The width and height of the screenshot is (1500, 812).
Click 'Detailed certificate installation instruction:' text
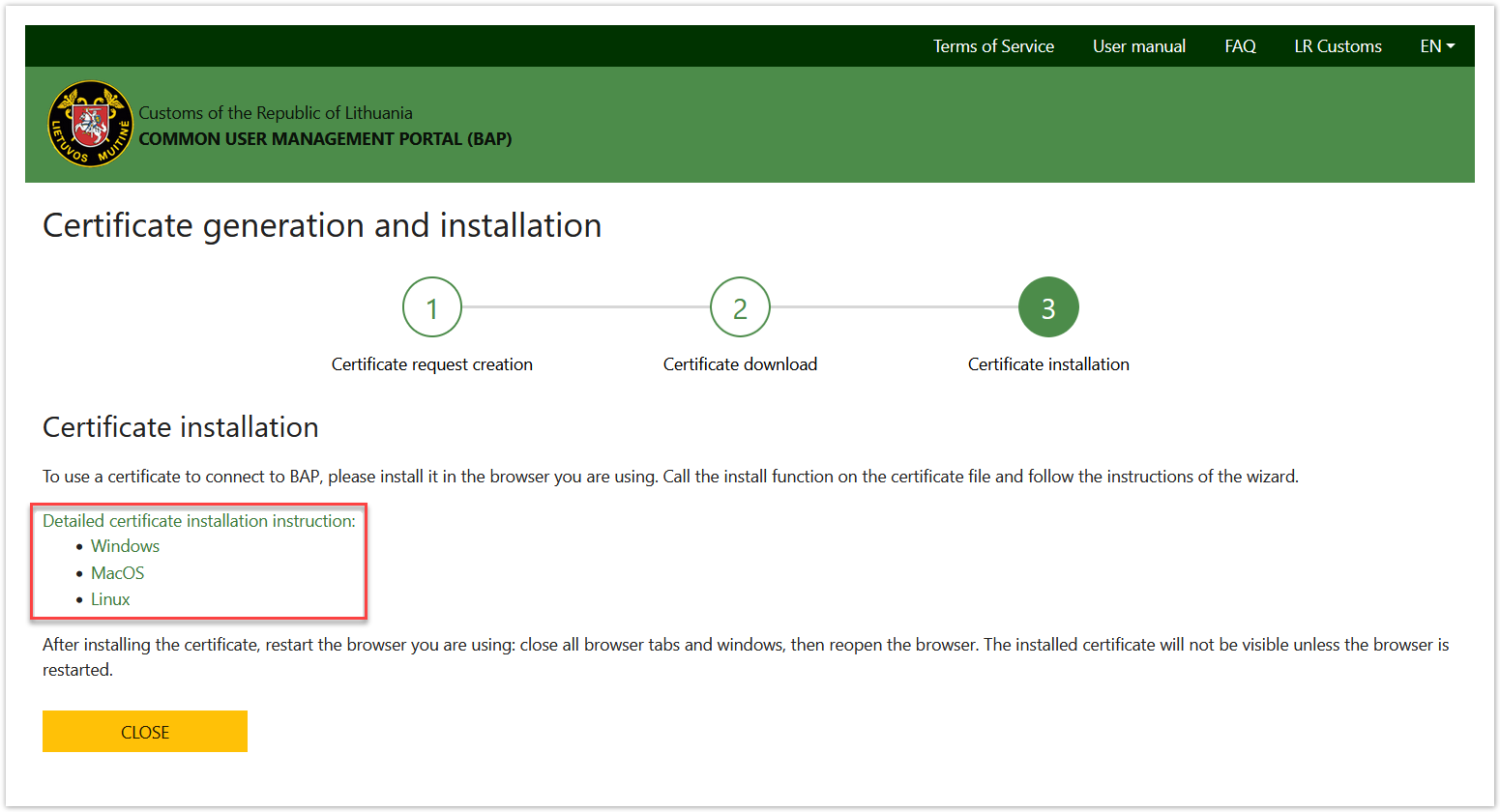click(x=199, y=521)
